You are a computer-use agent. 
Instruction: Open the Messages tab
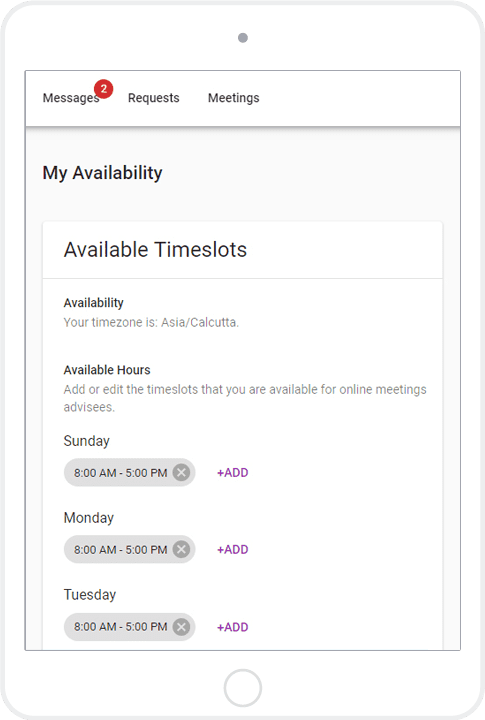click(71, 98)
